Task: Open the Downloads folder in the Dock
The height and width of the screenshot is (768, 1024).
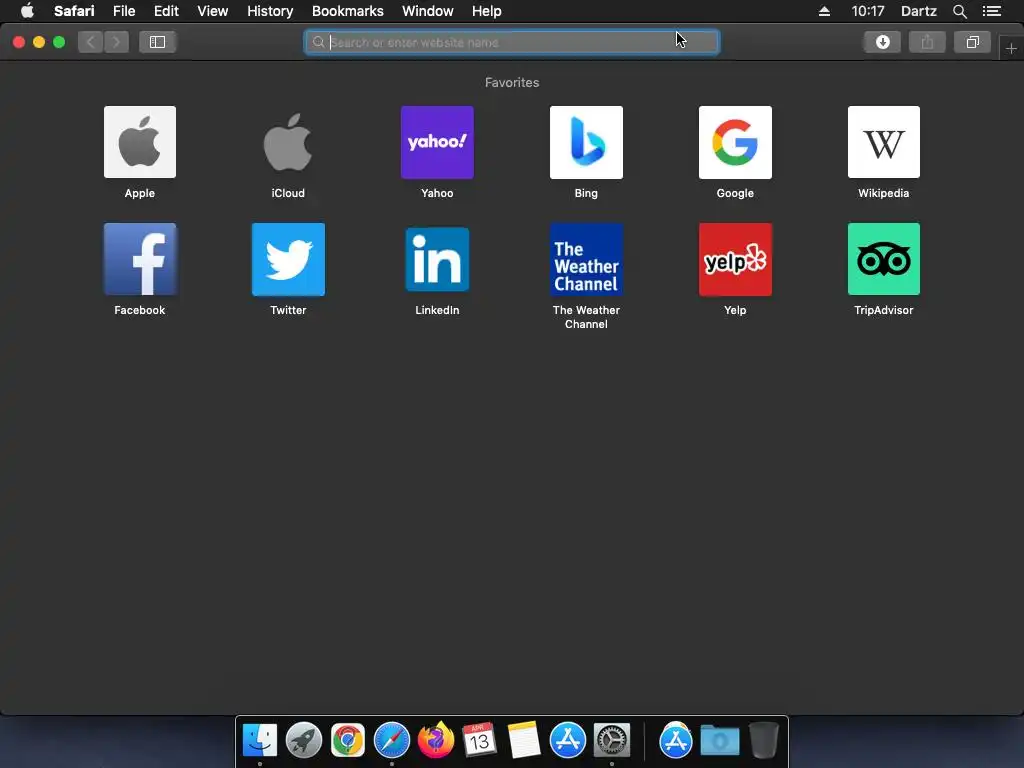Action: 720,740
